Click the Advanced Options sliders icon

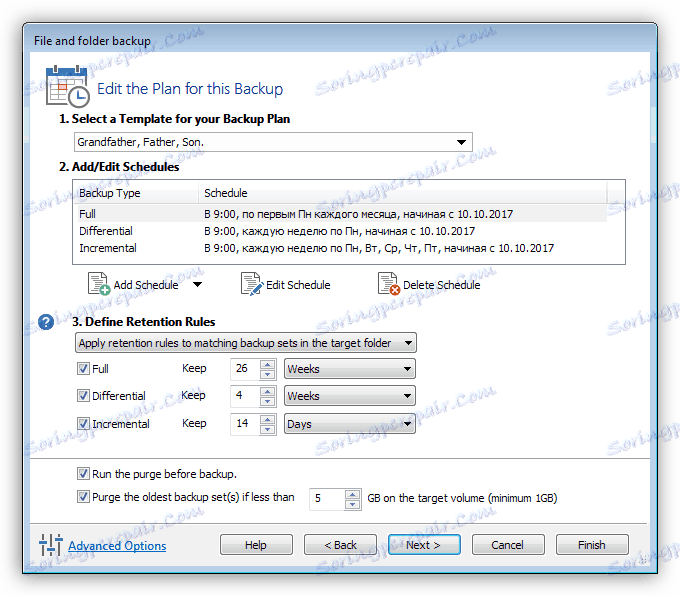pos(51,545)
